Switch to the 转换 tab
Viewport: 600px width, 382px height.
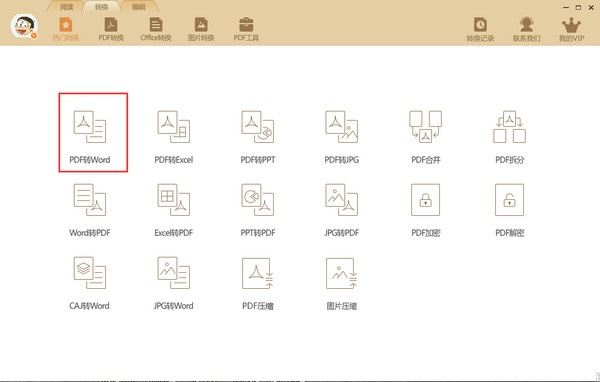[x=101, y=7]
